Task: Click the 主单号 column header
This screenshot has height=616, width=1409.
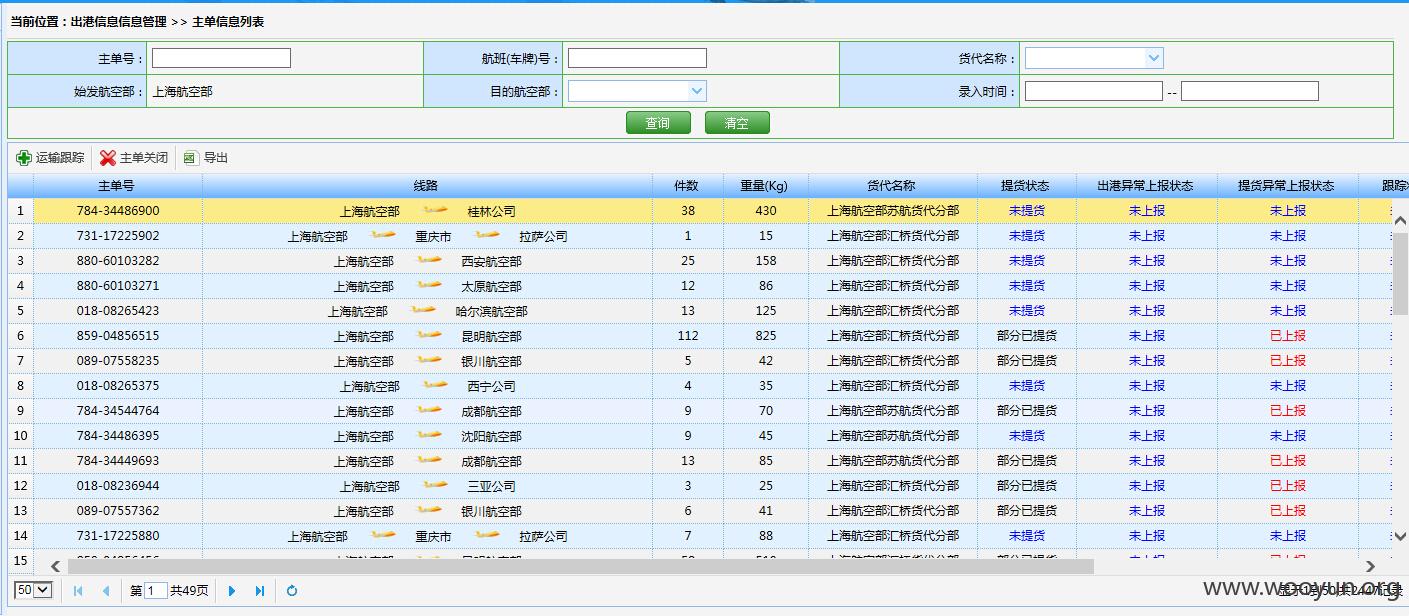Action: [x=117, y=186]
